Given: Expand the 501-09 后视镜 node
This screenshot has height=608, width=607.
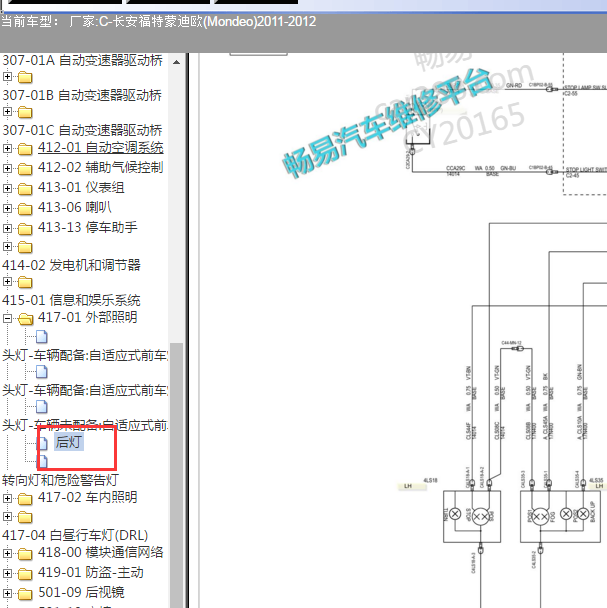Looking at the screenshot, I should click(x=7, y=593).
